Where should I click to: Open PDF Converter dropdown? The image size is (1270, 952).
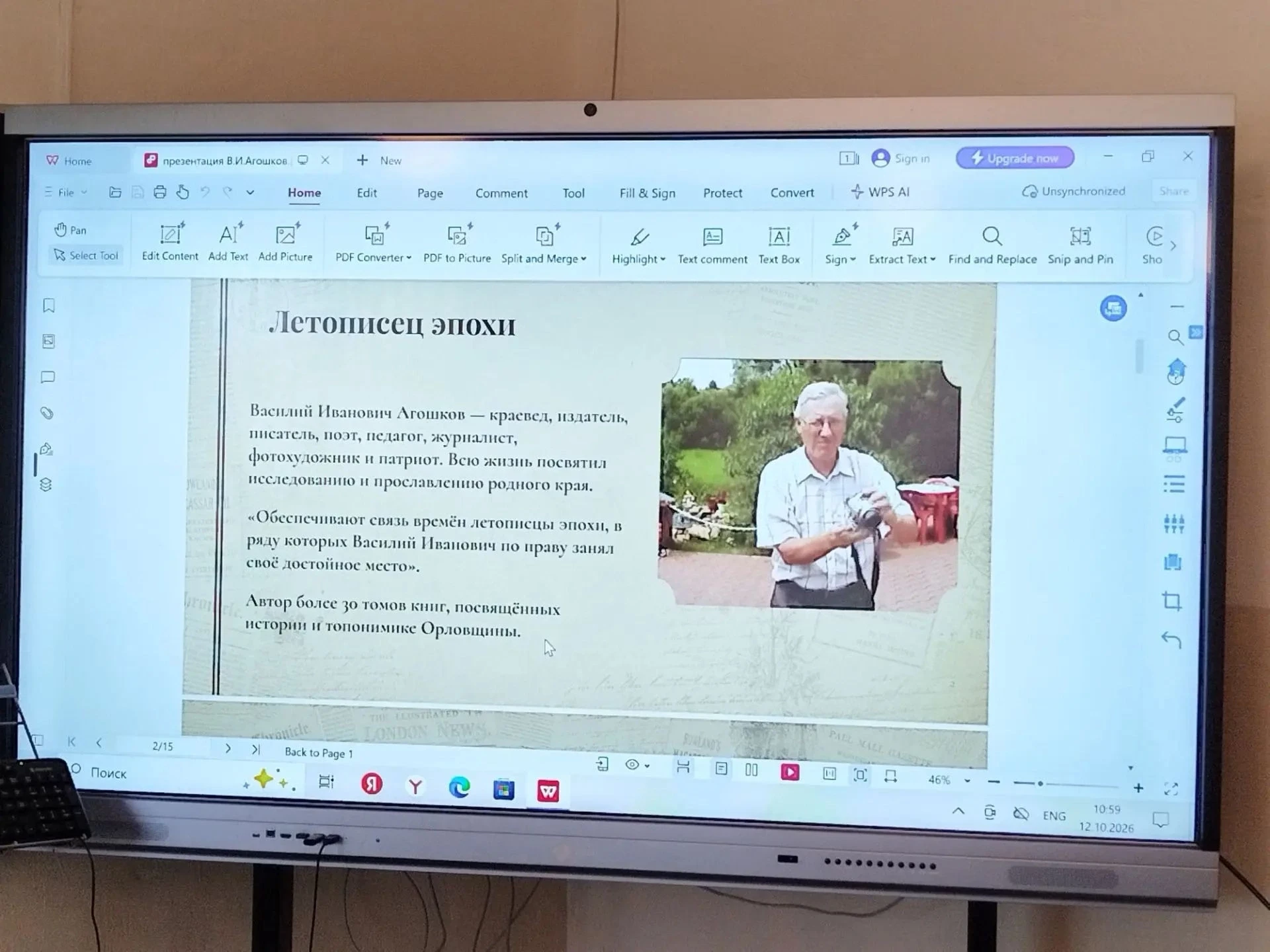coord(373,243)
